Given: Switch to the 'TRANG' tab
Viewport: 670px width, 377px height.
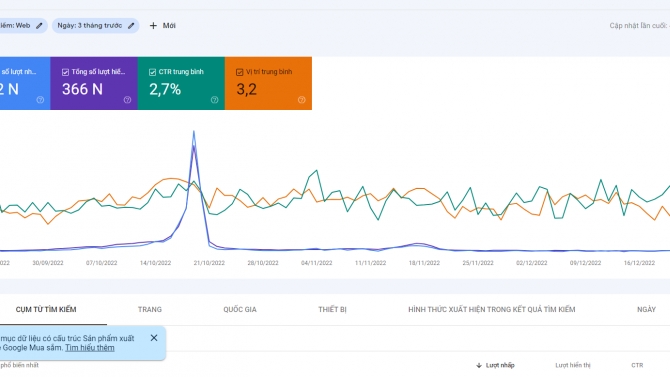Looking at the screenshot, I should [150, 309].
